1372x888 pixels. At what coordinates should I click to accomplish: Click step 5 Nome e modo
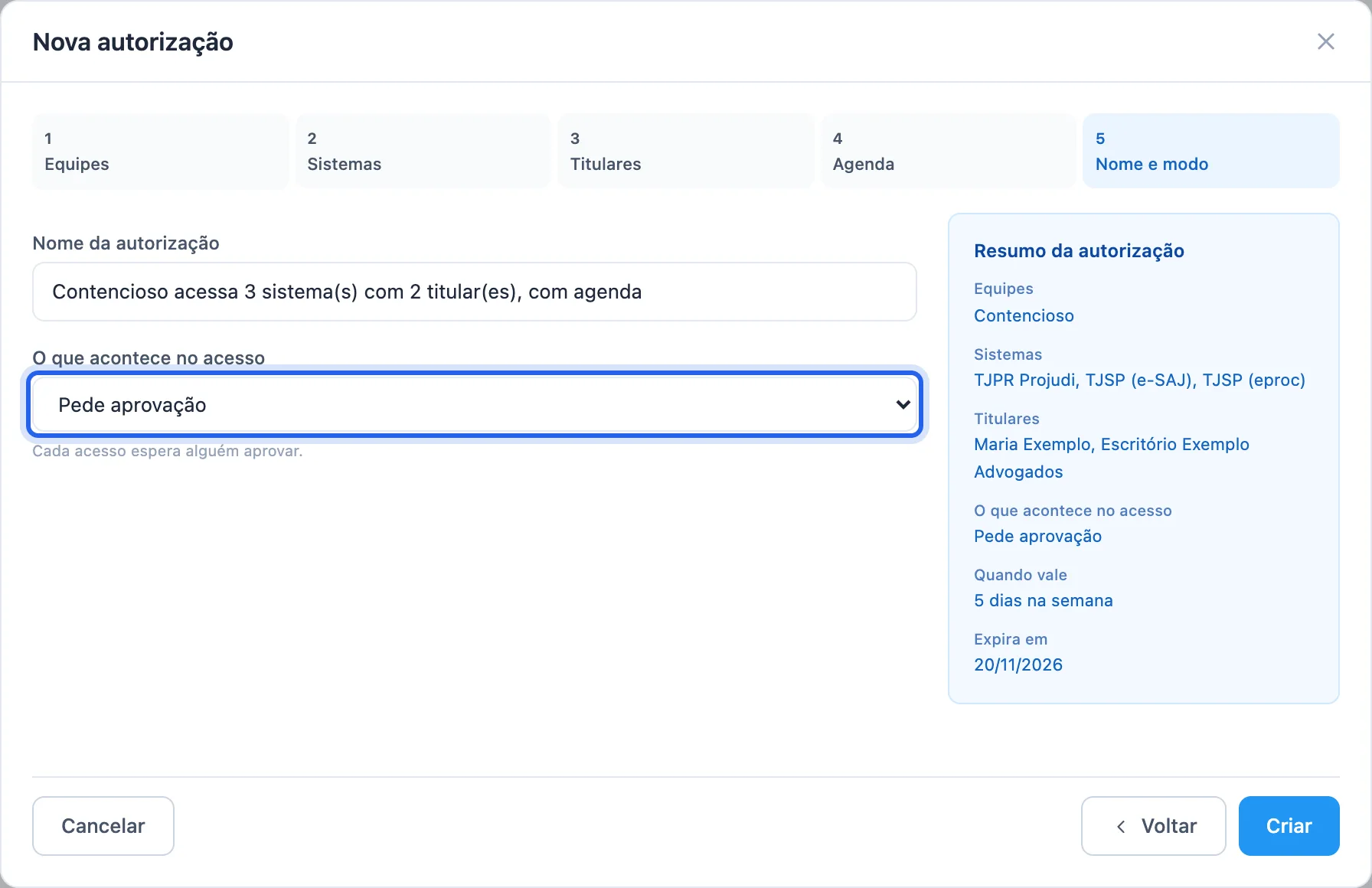[1211, 151]
